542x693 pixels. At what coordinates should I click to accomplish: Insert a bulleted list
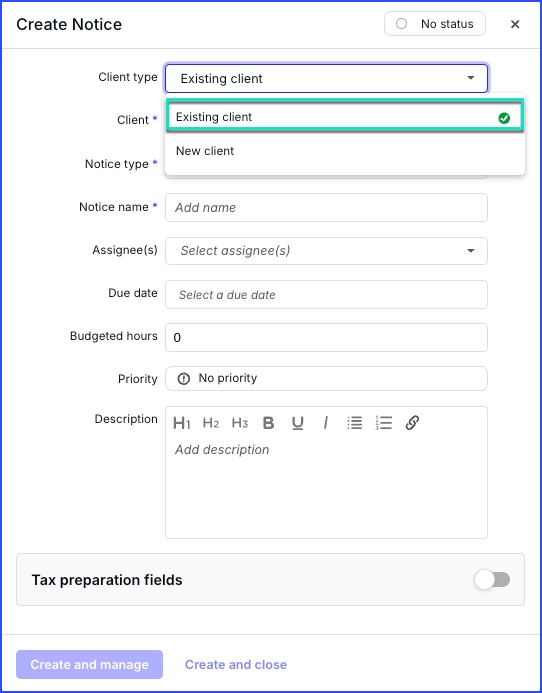[x=355, y=423]
